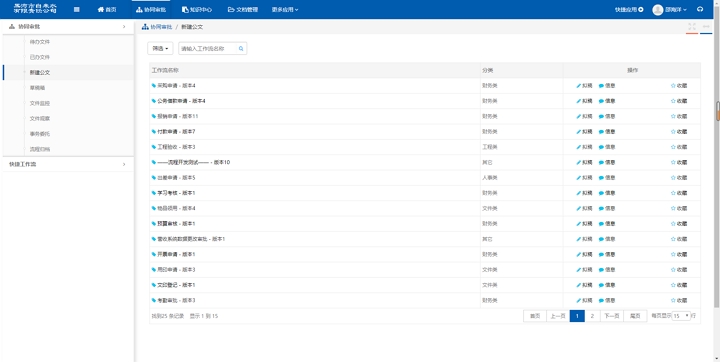Toggle the hamburger sidebar menu icon

point(77,10)
